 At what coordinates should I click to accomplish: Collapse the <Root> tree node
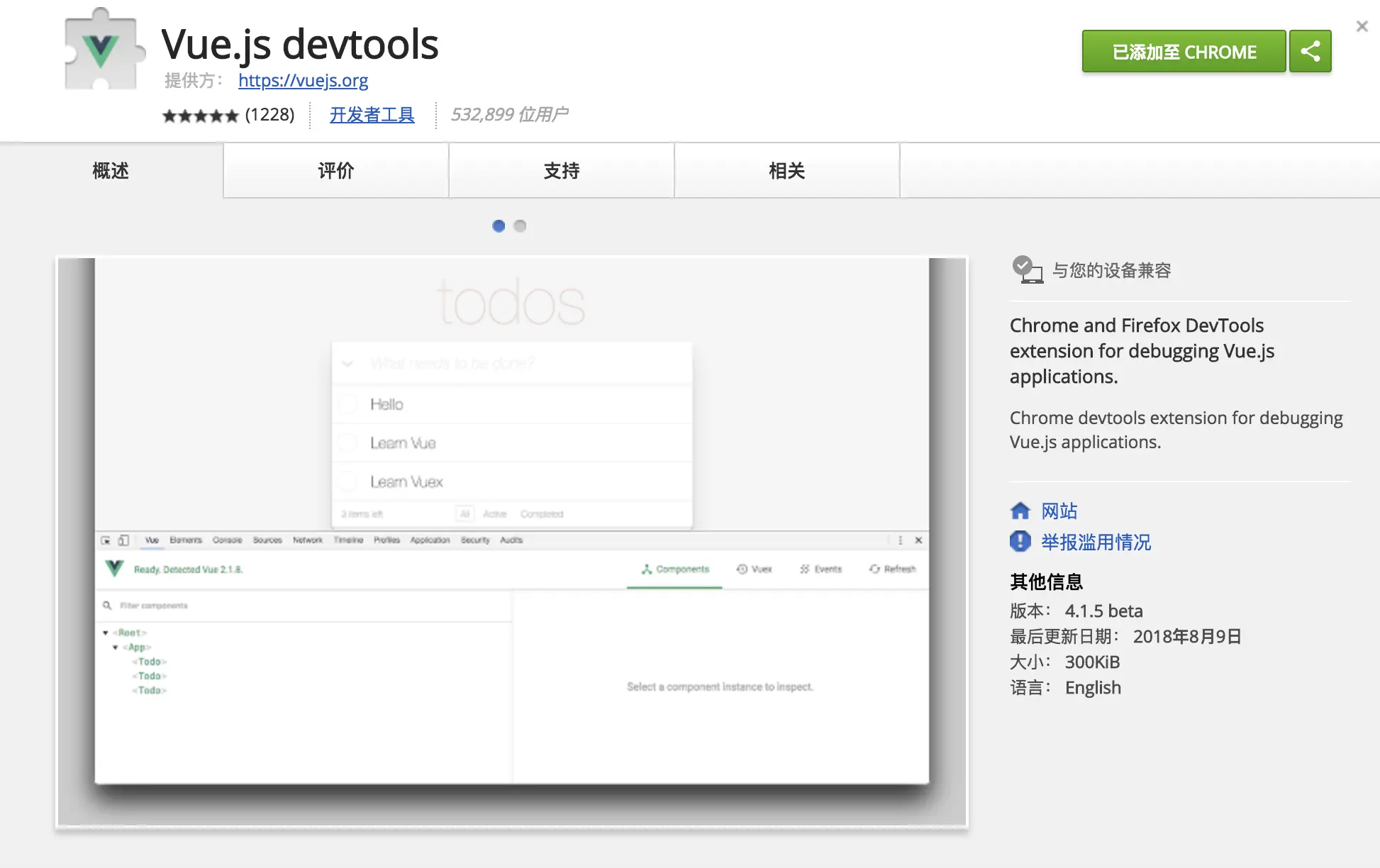106,633
